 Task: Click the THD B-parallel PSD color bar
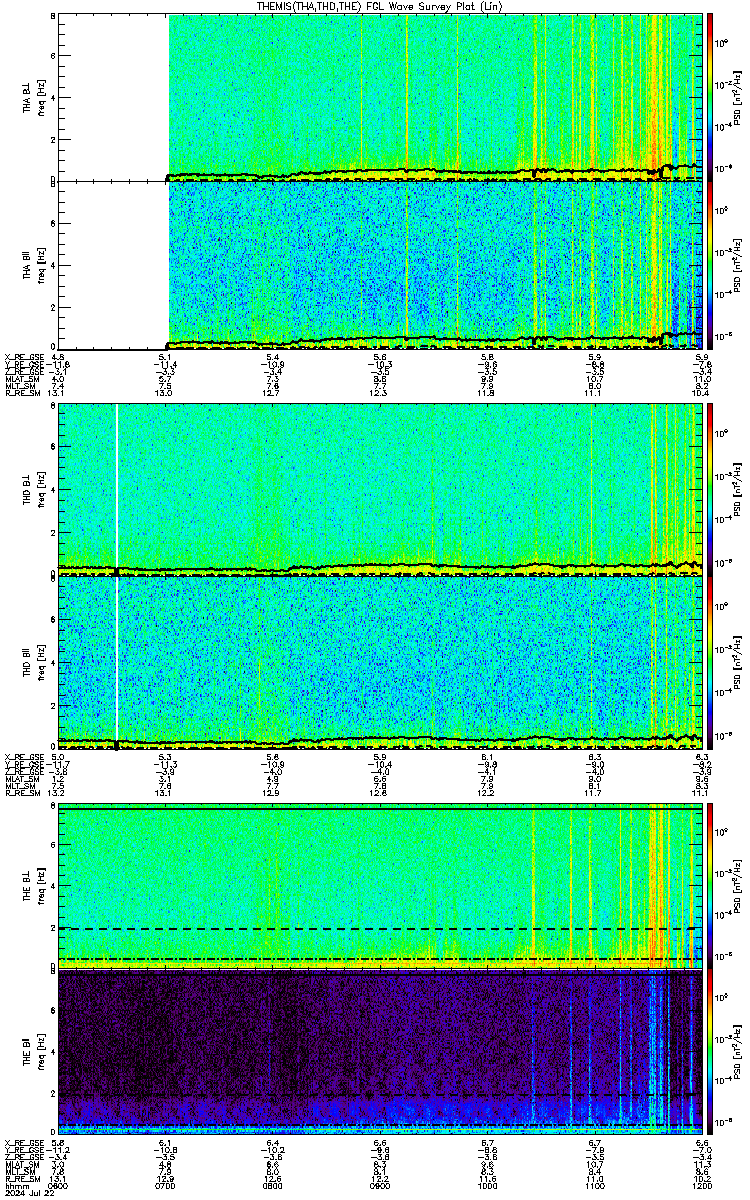[710, 662]
